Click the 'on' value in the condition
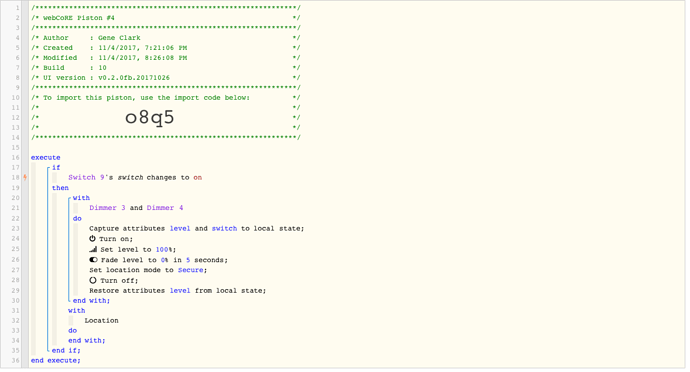 click(x=198, y=177)
